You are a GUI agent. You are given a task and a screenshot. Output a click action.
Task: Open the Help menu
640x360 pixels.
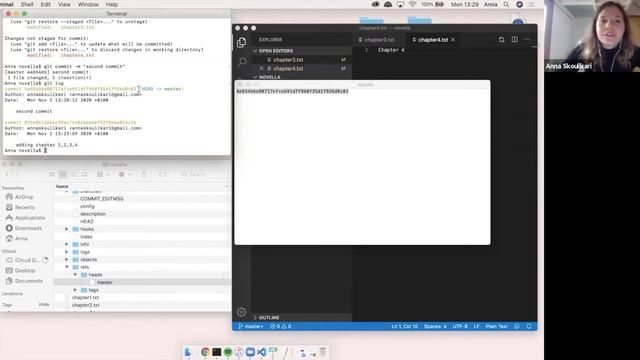[x=112, y=4]
